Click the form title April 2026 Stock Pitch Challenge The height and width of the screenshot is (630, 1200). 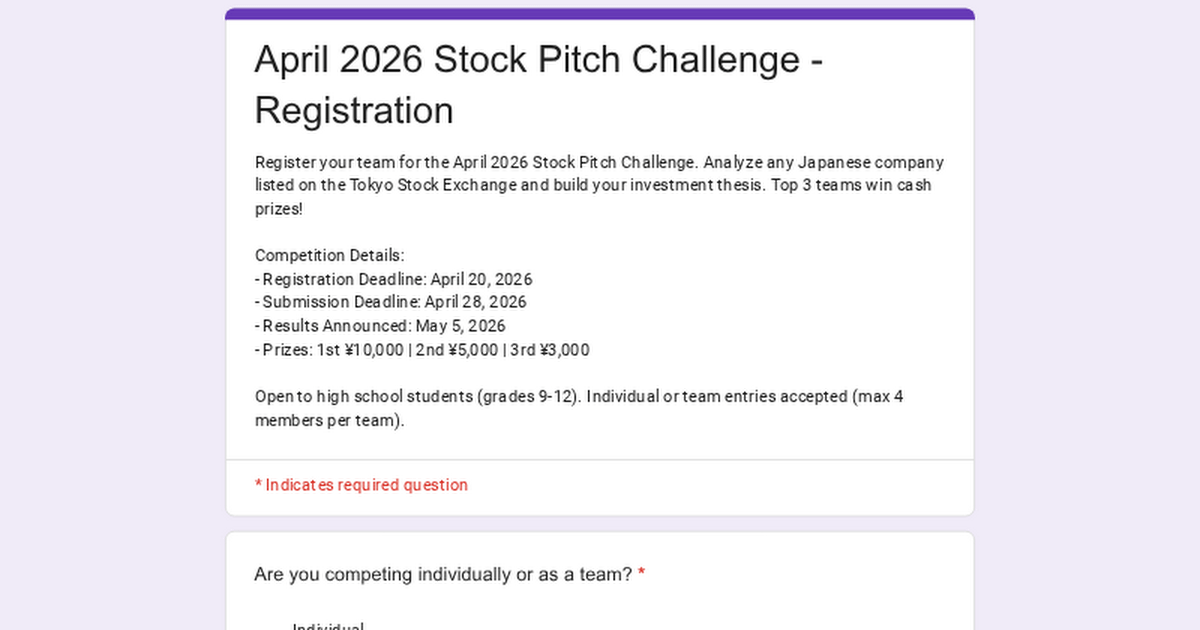point(538,60)
